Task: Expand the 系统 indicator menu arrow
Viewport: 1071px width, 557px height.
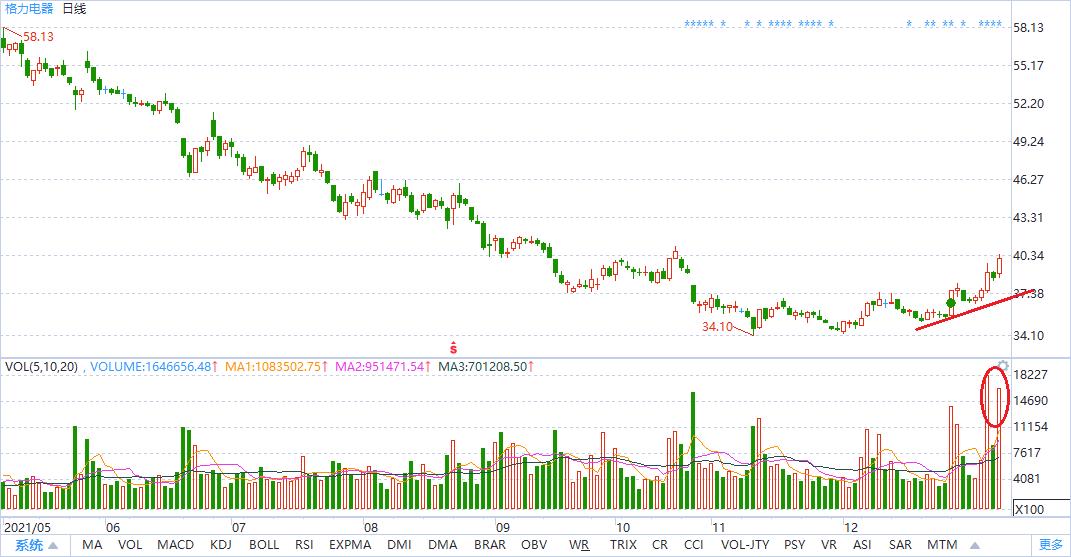Action: click(x=53, y=545)
